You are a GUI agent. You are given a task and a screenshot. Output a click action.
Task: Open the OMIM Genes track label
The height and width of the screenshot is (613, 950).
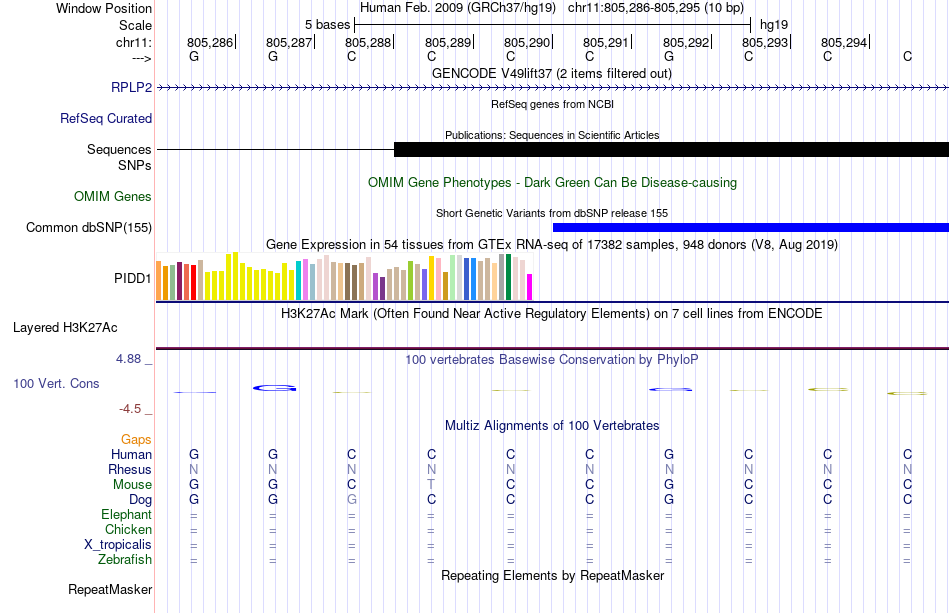click(x=113, y=196)
